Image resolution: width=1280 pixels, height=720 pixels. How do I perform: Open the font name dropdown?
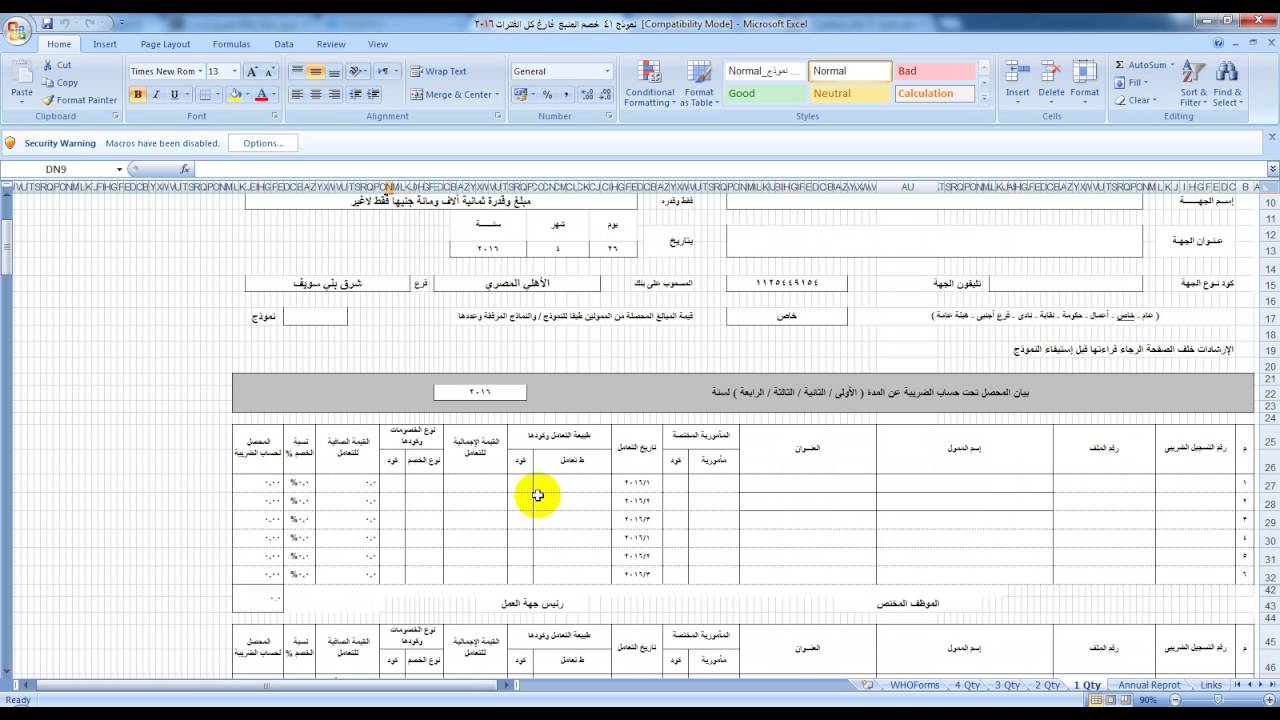200,71
